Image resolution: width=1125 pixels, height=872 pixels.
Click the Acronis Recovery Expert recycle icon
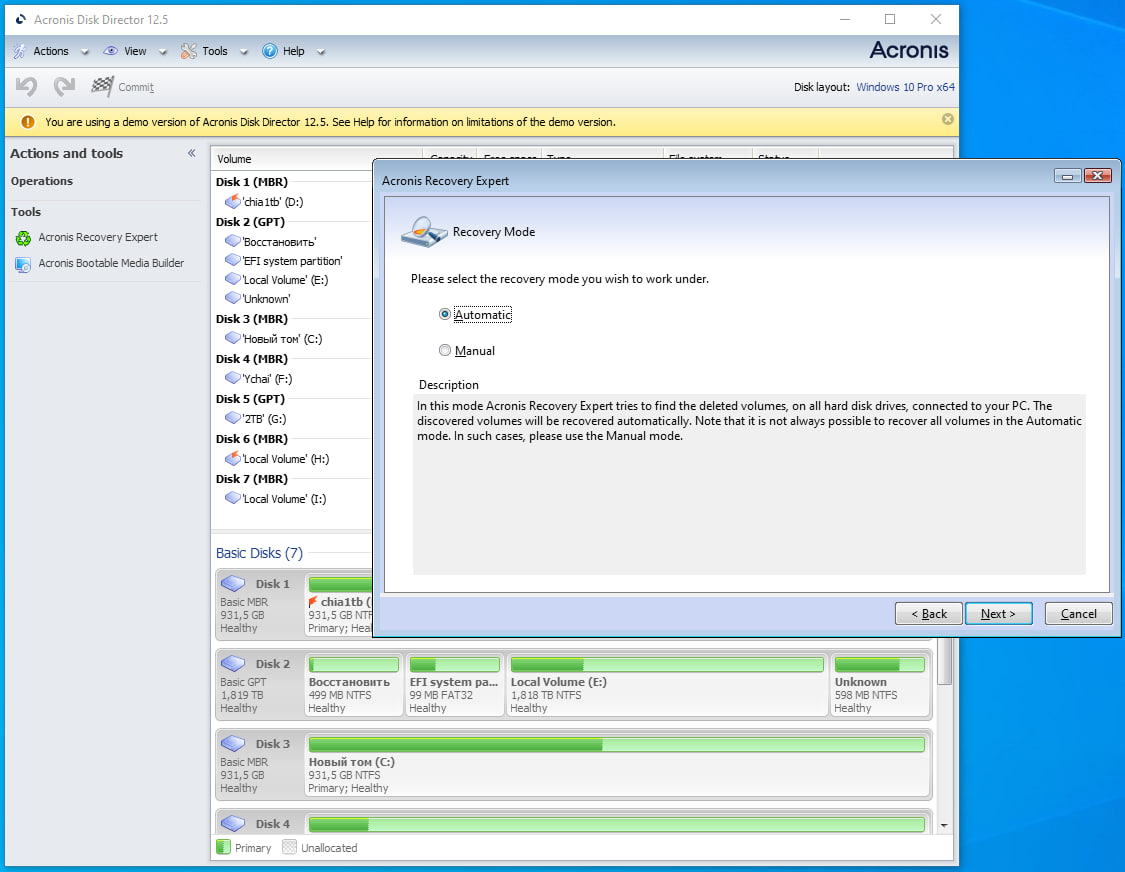click(23, 238)
